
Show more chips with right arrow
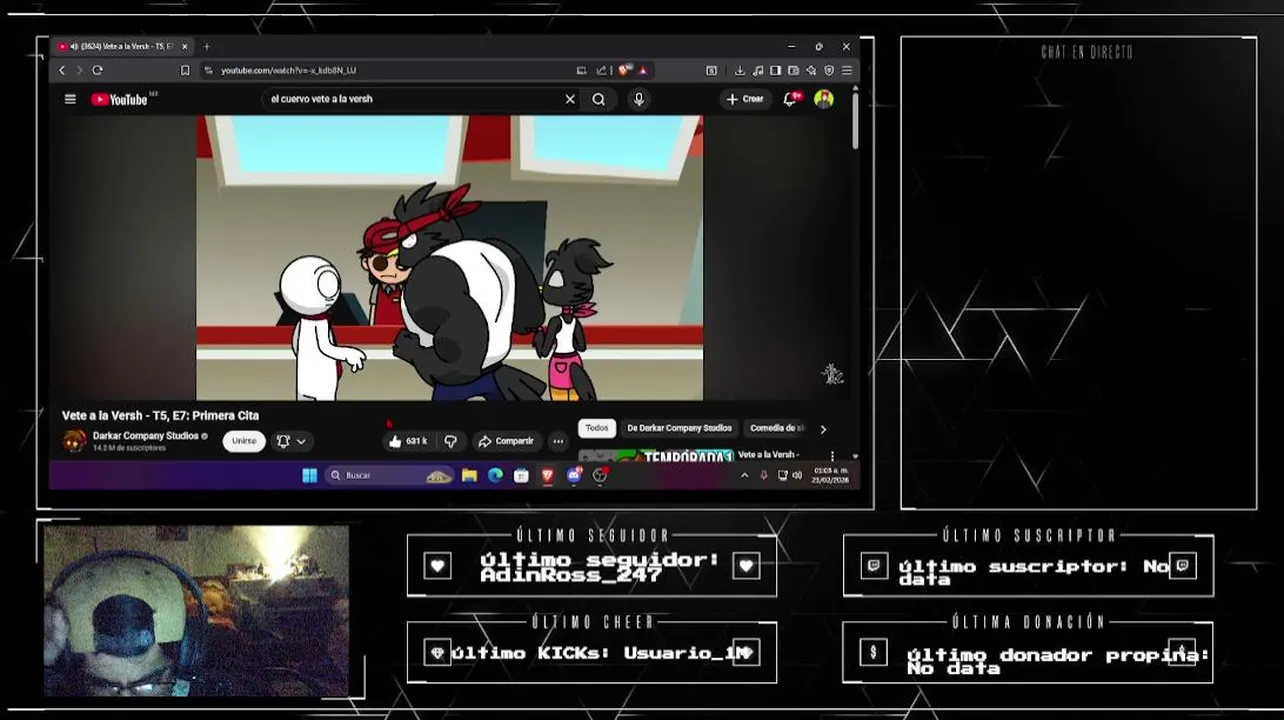(x=823, y=429)
